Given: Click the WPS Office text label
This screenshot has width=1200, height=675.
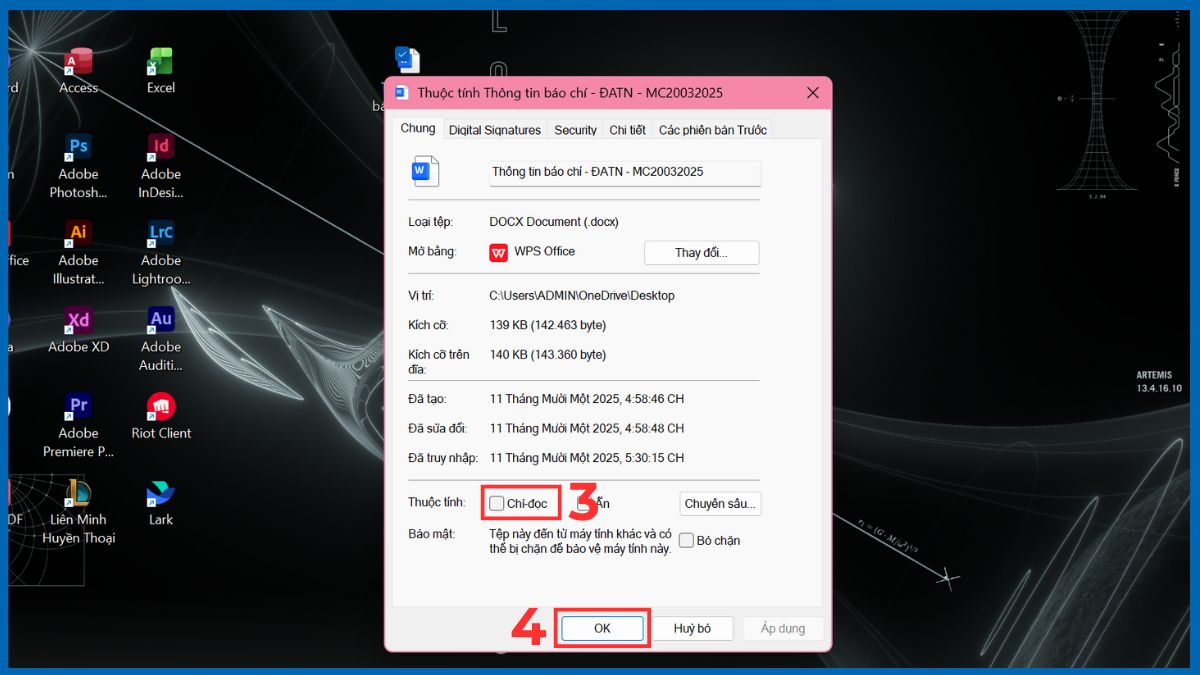Looking at the screenshot, I should (545, 252).
